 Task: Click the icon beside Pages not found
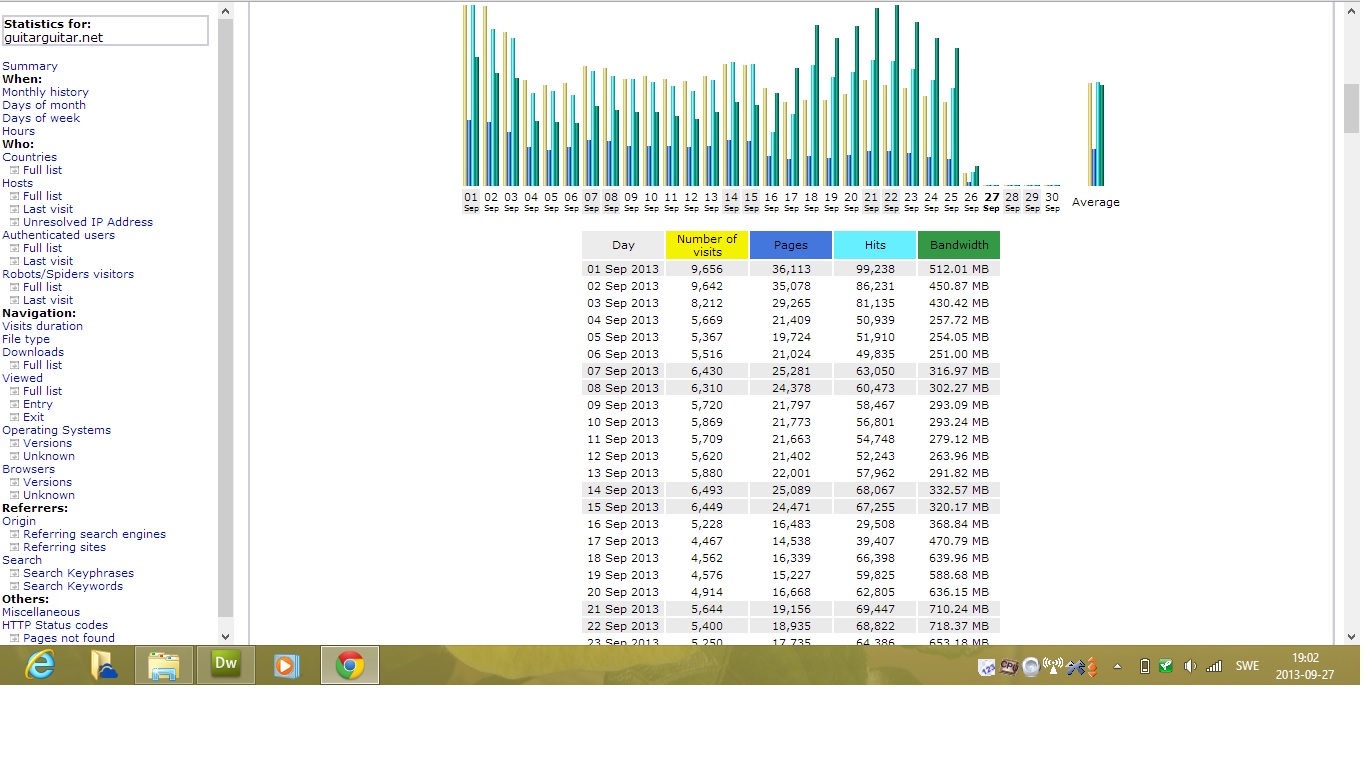15,638
